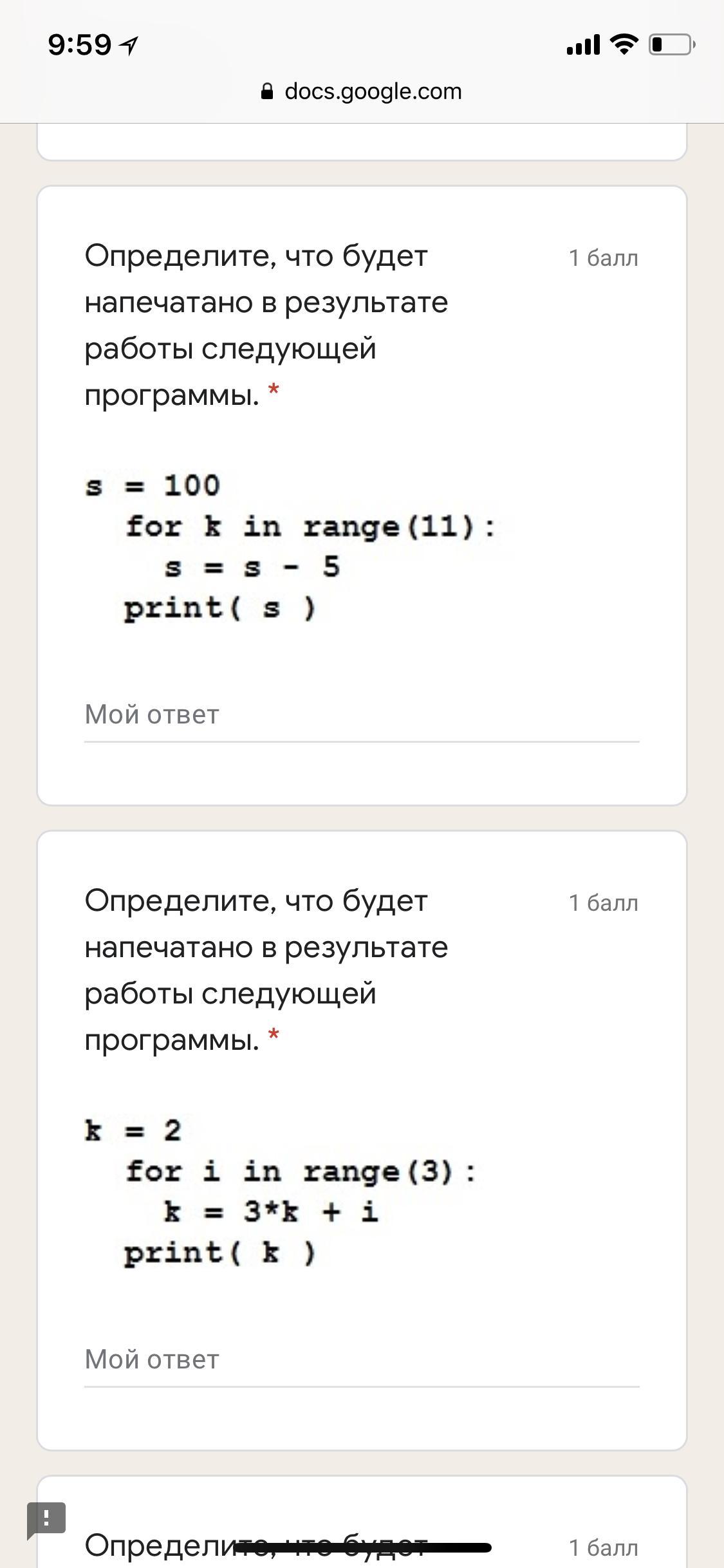Tap the 9:59 clock in status bar
This screenshot has height=1568, width=724.
[80, 44]
